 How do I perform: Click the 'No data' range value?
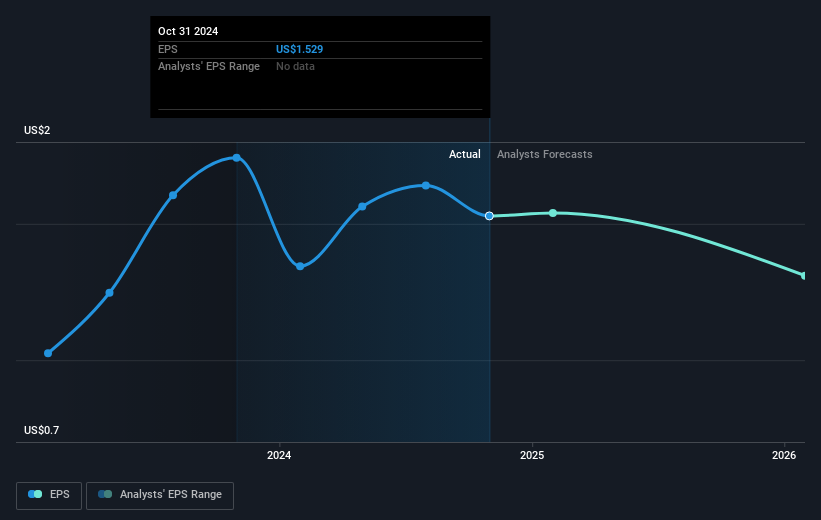pyautogui.click(x=295, y=67)
